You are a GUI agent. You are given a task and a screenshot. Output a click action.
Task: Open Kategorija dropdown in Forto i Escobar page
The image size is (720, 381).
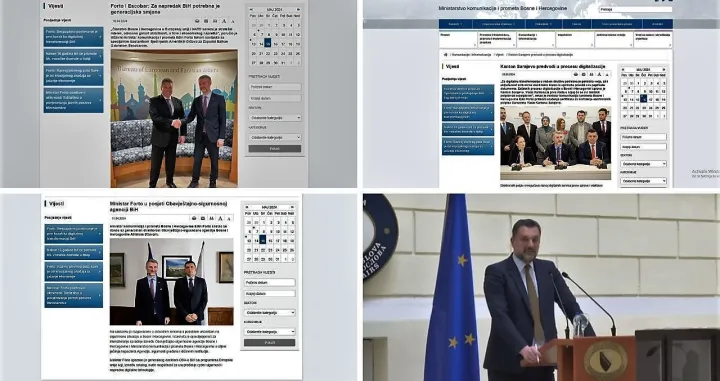pyautogui.click(x=275, y=137)
